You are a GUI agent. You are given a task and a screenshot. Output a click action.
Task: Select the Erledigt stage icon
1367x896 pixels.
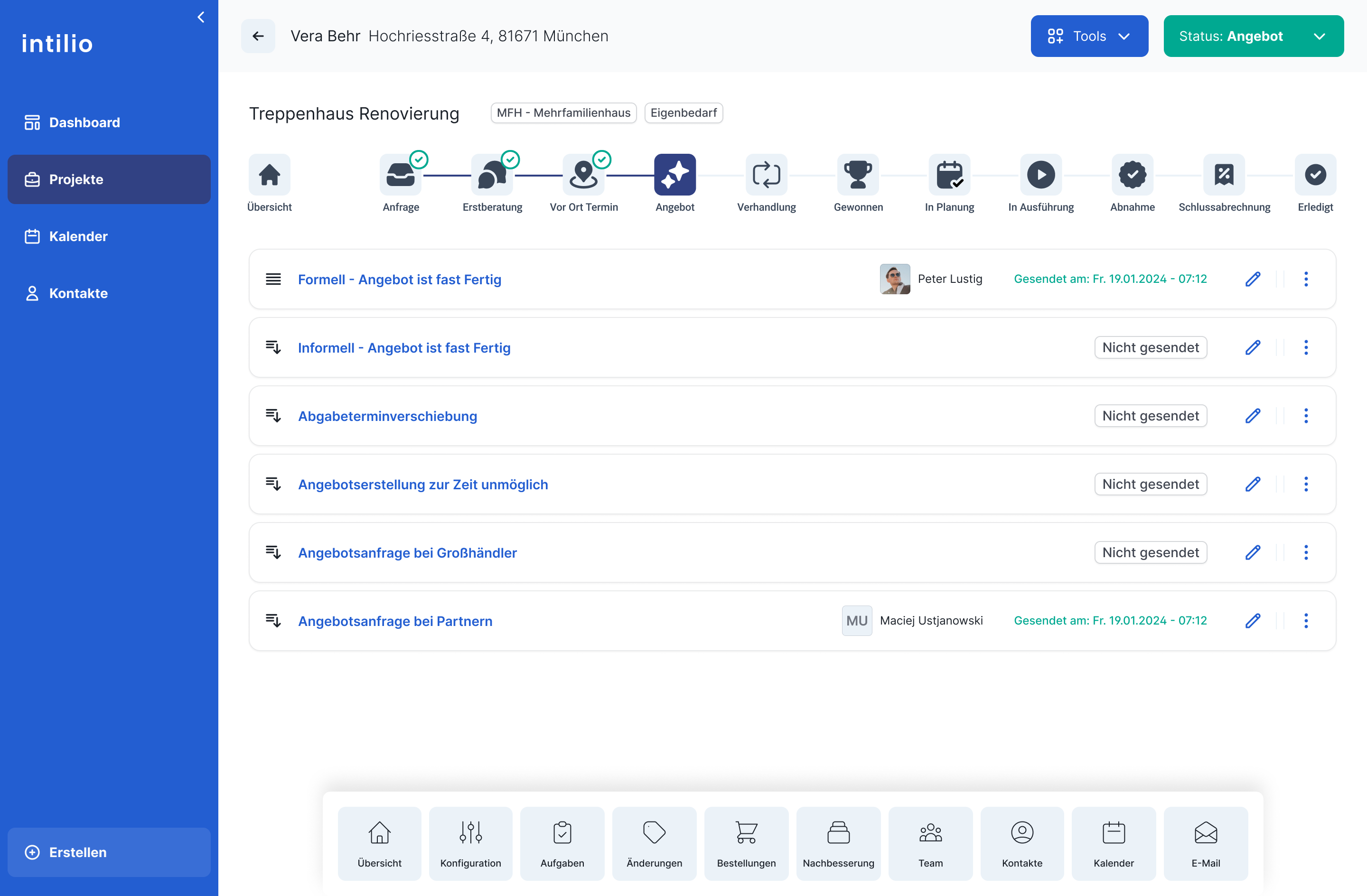[1315, 175]
